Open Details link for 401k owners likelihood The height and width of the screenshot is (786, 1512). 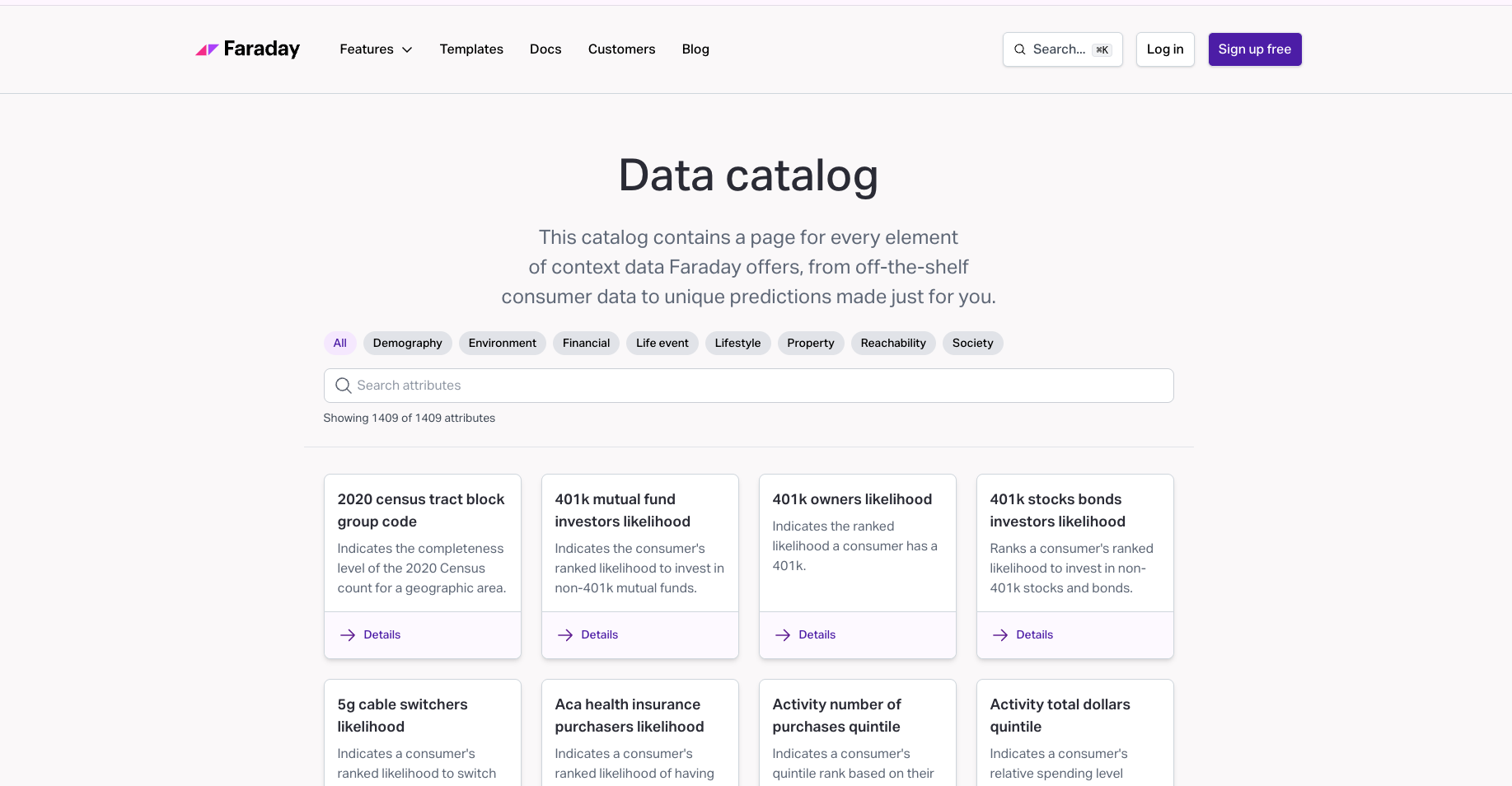(817, 635)
